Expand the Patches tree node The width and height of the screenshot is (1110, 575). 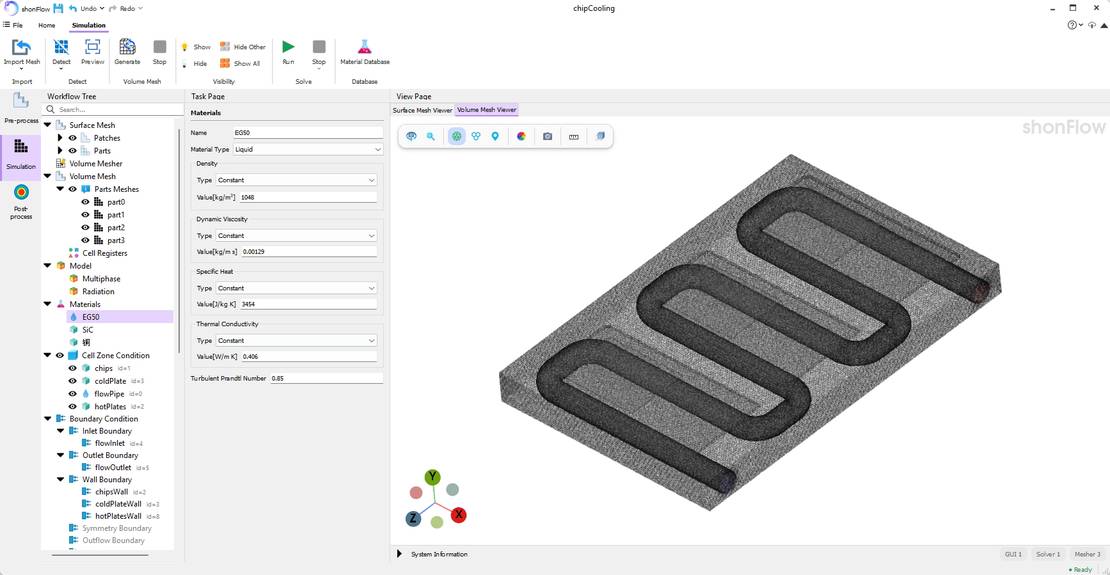click(60, 138)
